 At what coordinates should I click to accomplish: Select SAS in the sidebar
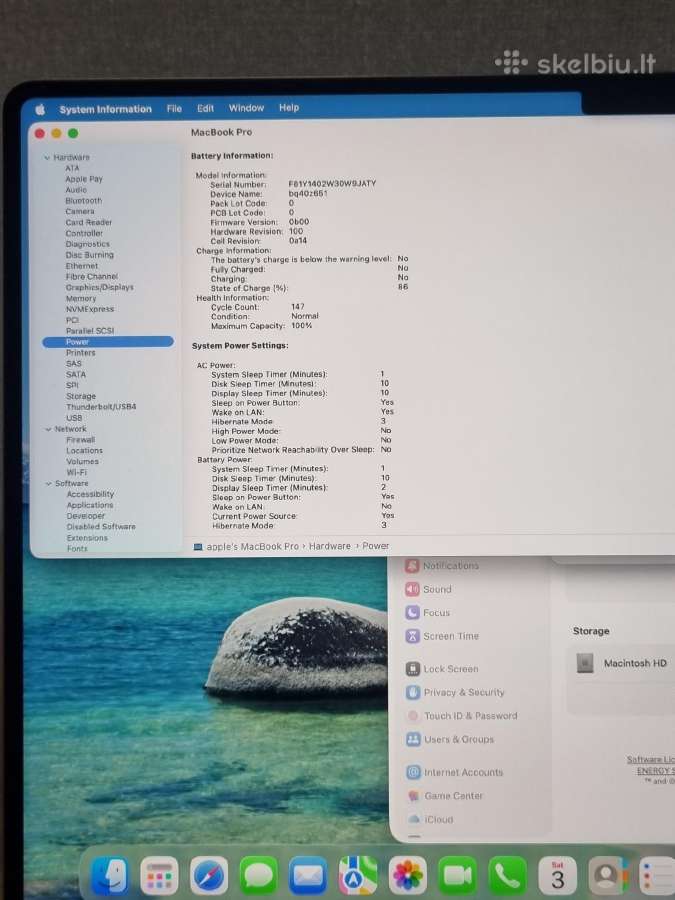point(73,363)
